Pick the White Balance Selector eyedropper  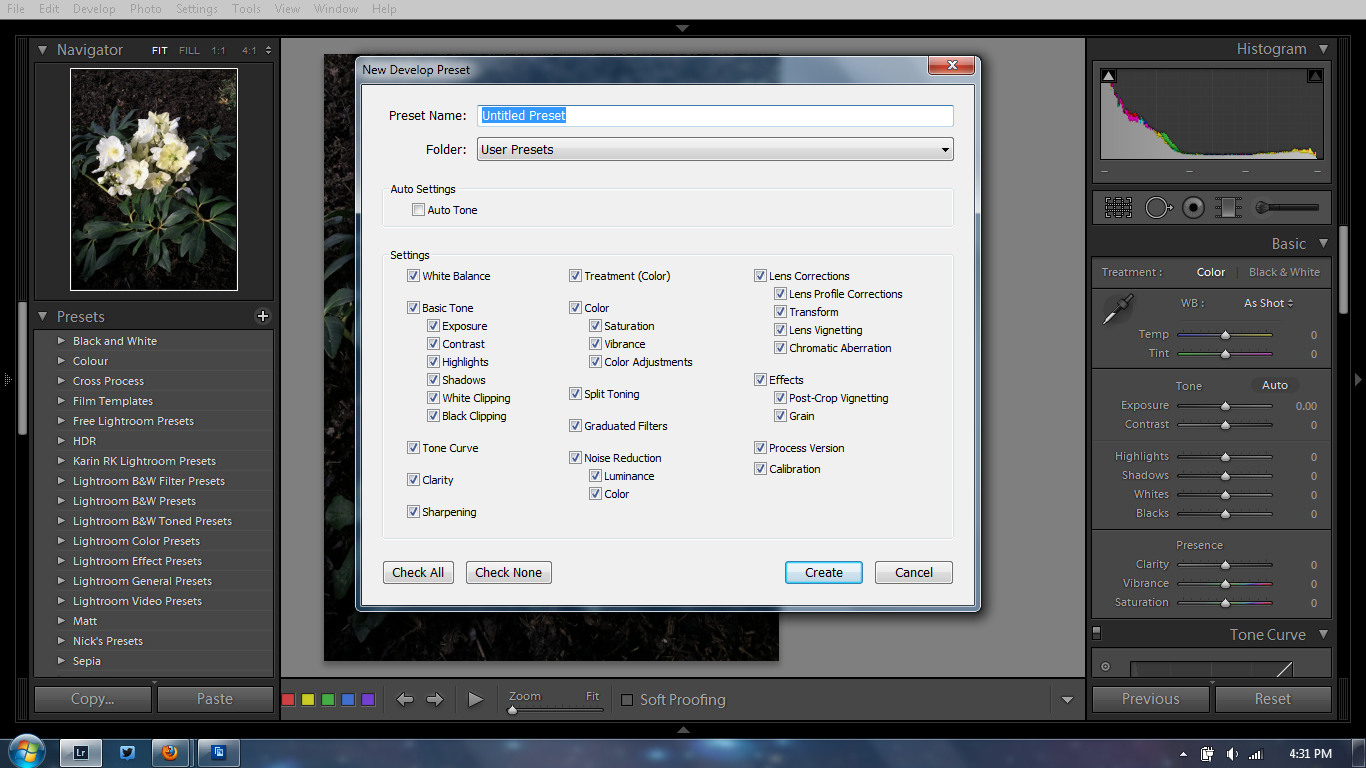coord(1116,310)
